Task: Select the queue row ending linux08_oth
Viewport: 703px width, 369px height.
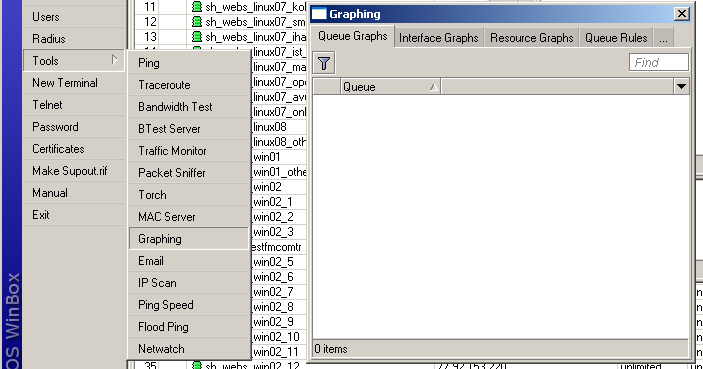Action: click(x=279, y=142)
